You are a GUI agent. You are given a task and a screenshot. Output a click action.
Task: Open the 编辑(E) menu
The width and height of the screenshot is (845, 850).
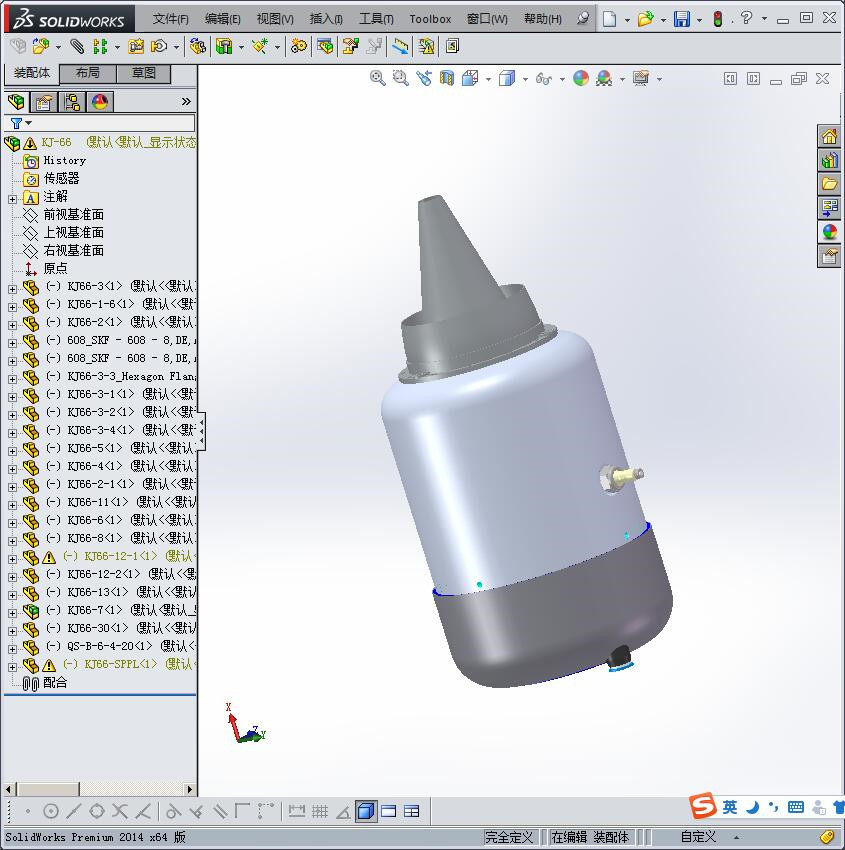pyautogui.click(x=222, y=19)
